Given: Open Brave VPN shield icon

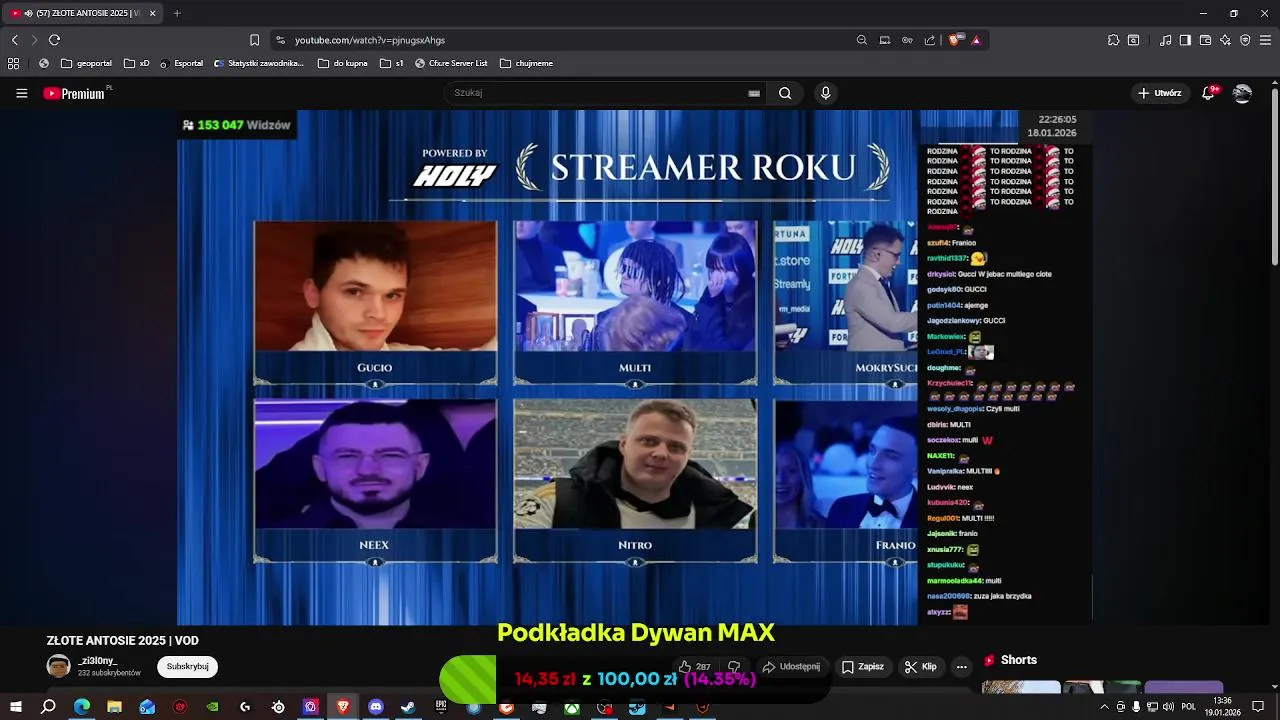Looking at the screenshot, I should tap(1245, 40).
